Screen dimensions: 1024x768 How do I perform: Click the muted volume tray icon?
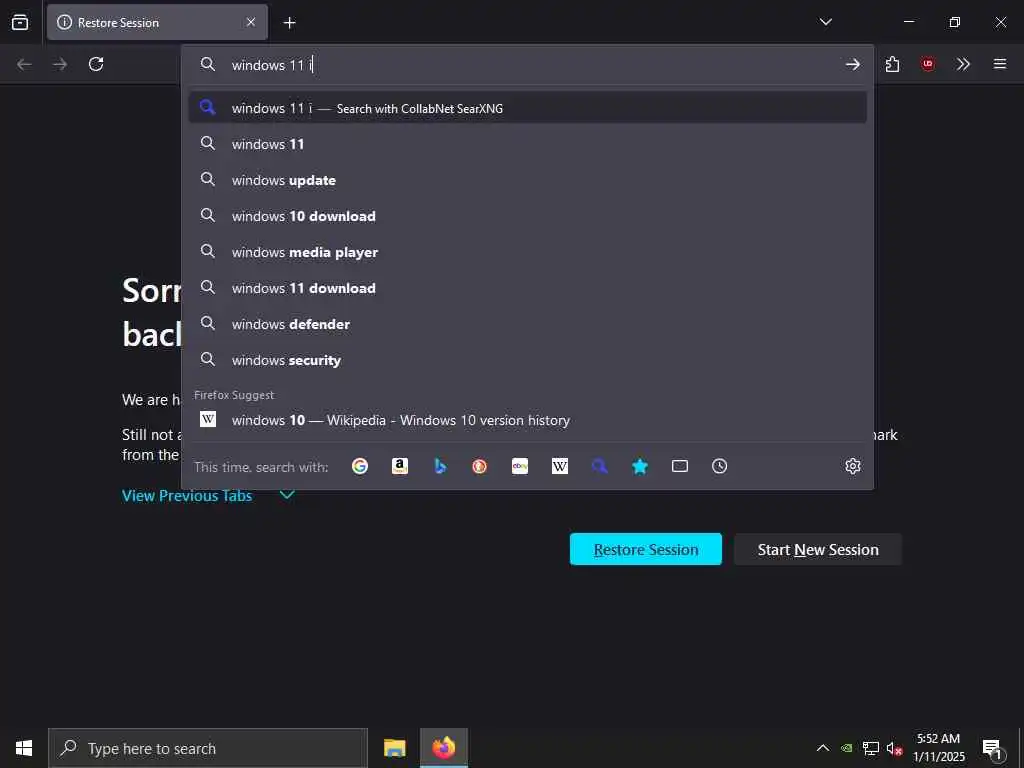[894, 748]
